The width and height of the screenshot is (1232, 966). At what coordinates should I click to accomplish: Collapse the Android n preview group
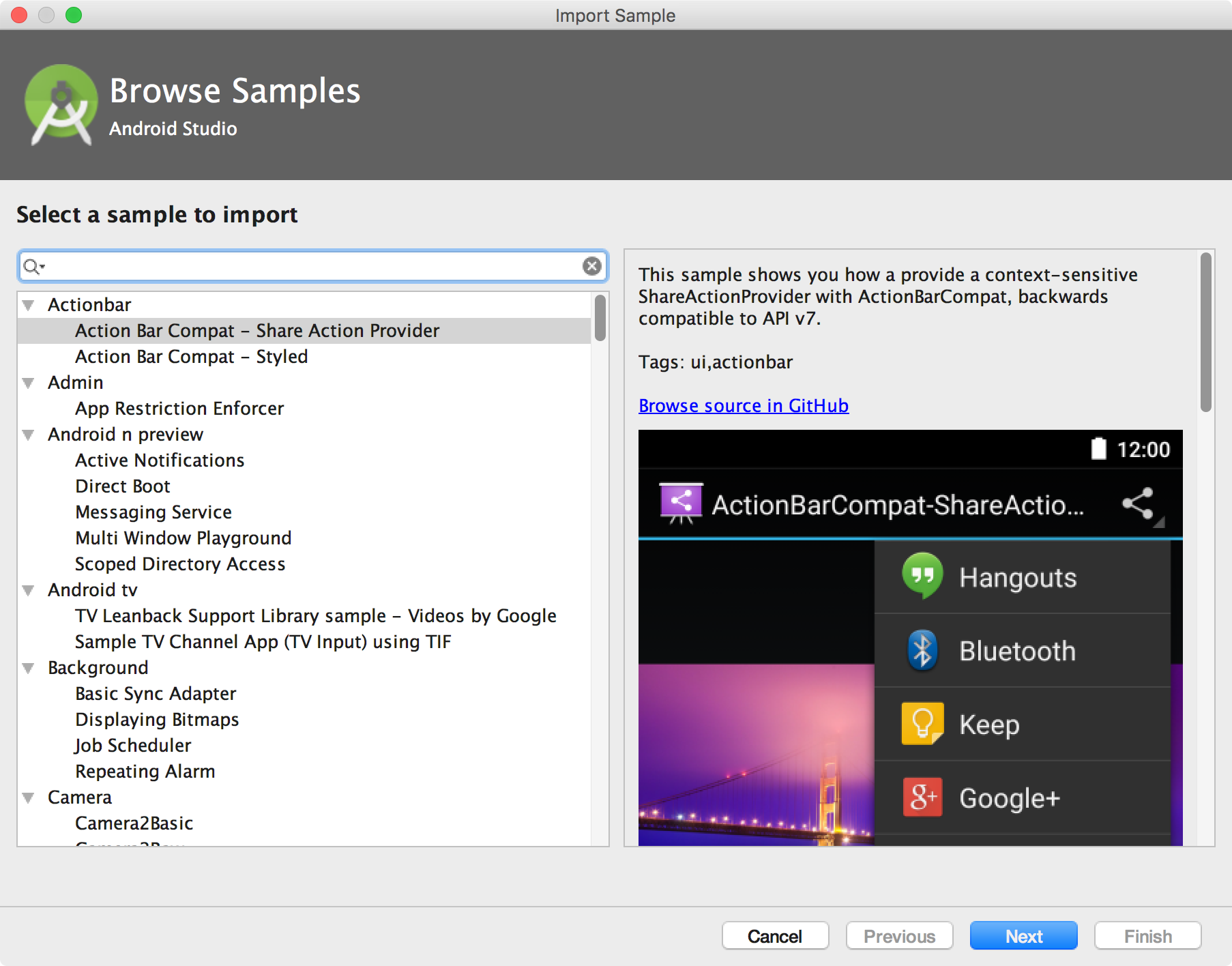pyautogui.click(x=28, y=435)
